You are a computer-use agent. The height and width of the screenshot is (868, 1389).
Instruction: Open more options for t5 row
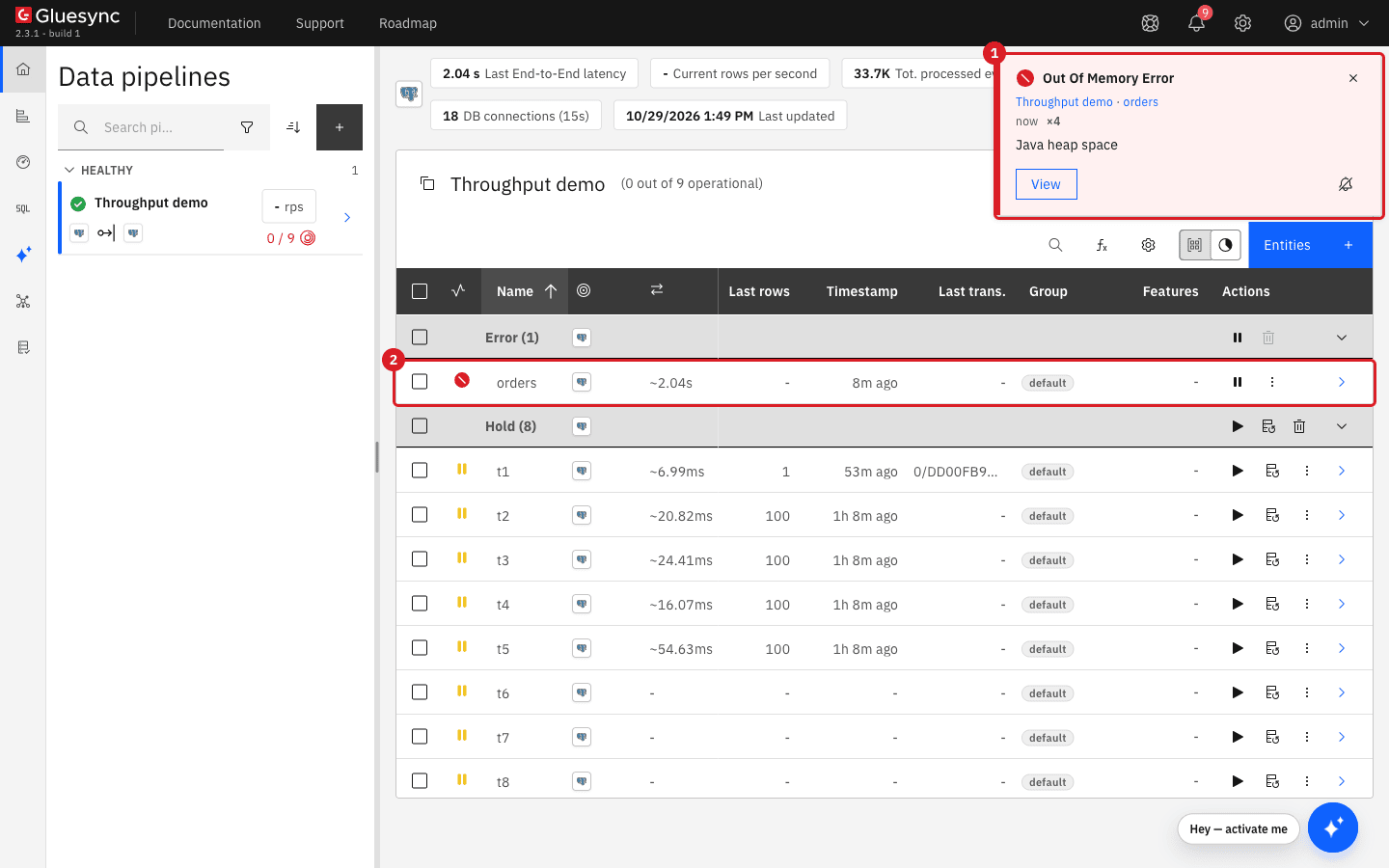coord(1307,648)
